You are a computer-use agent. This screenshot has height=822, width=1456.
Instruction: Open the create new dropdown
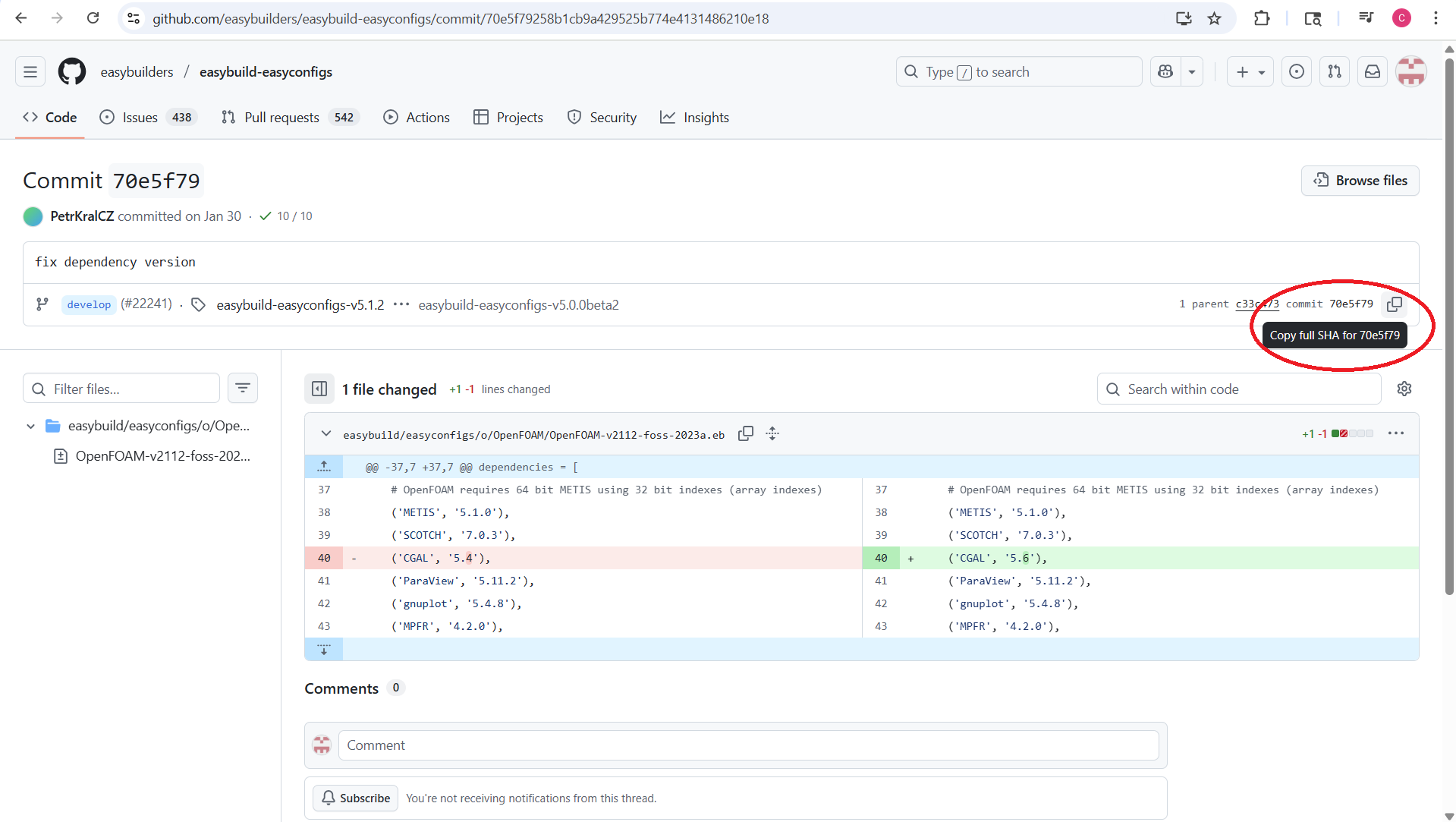[1250, 71]
